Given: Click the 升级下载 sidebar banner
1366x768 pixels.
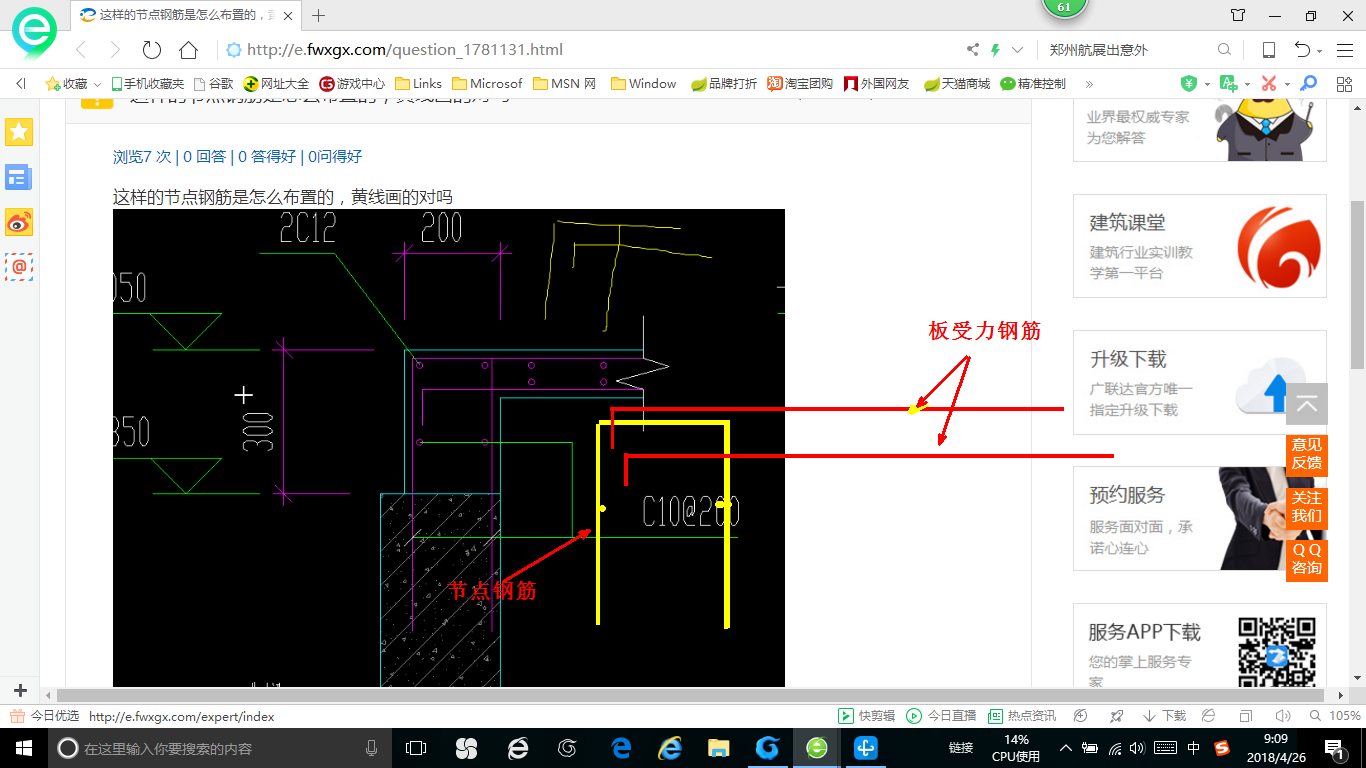Looking at the screenshot, I should (1200, 383).
